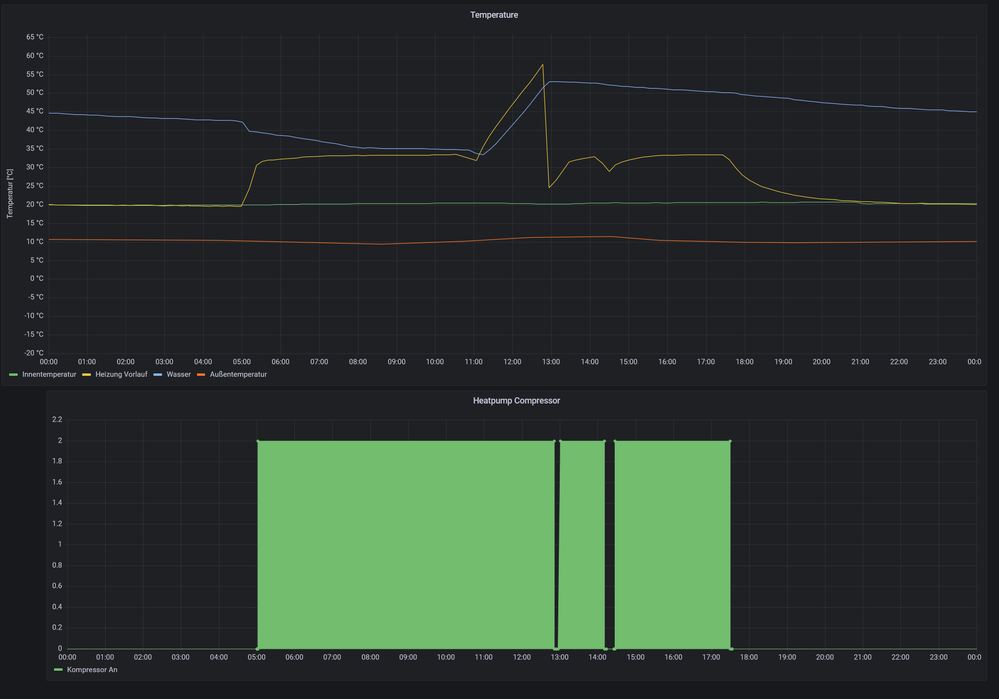Click 18:00 on the Temperature panel time axis

(745, 362)
